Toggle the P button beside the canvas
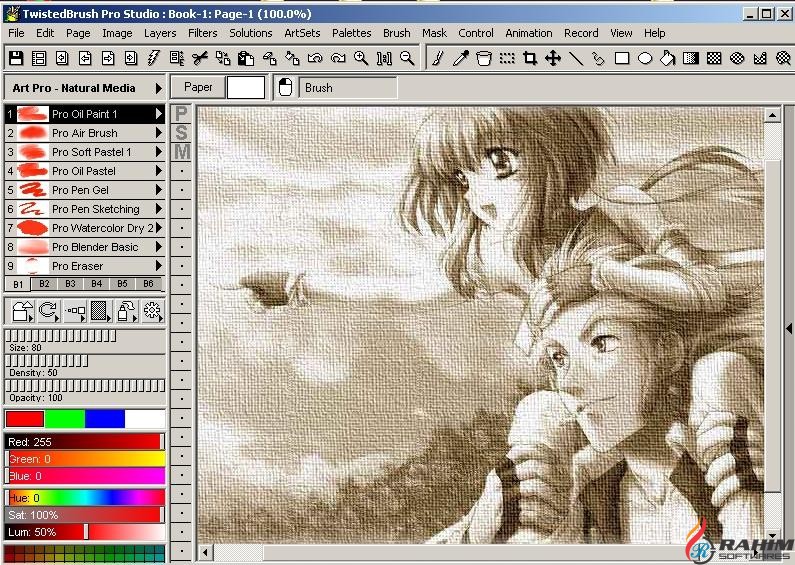 [182, 114]
